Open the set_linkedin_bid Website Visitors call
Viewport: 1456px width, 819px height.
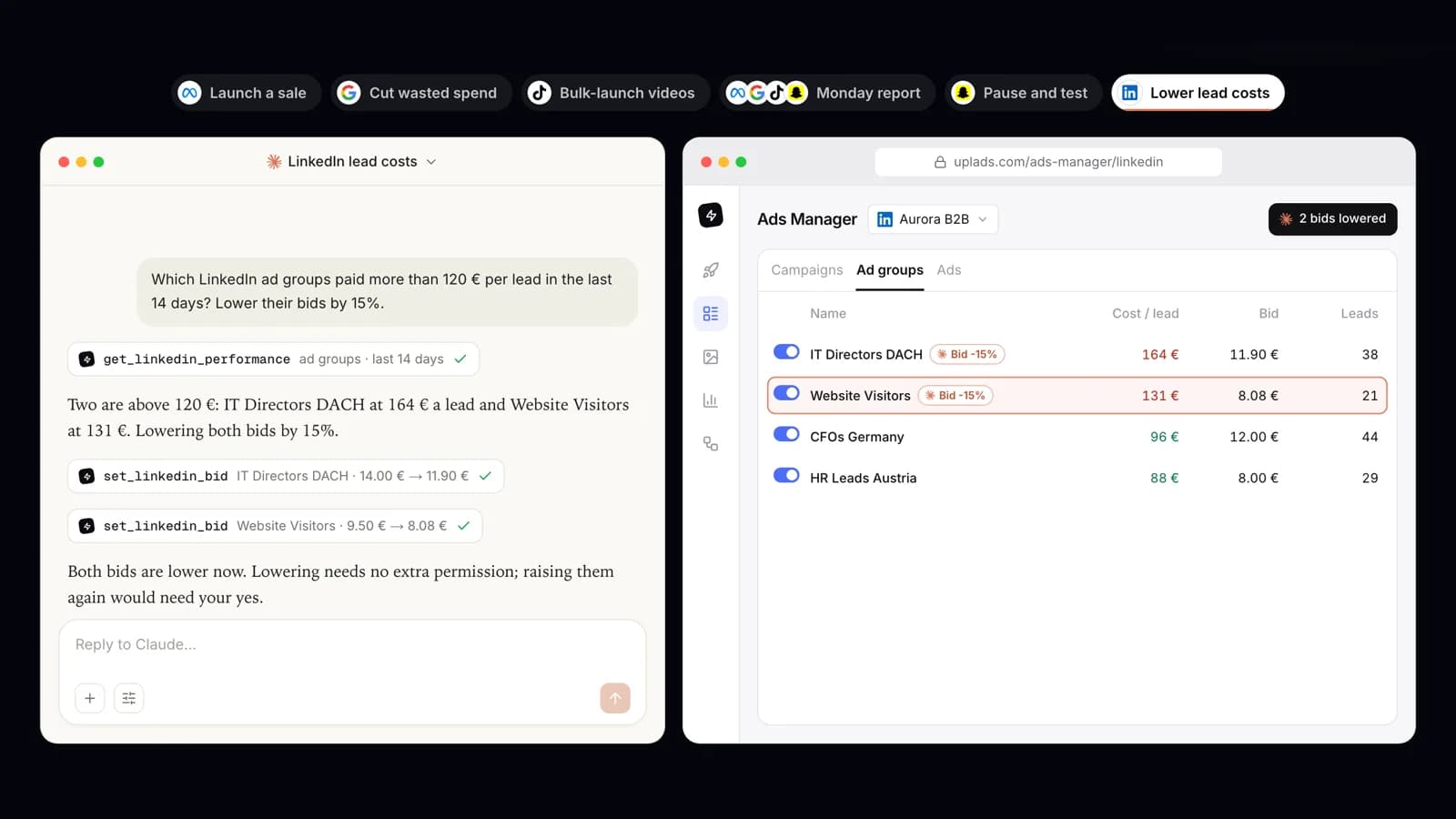point(275,526)
